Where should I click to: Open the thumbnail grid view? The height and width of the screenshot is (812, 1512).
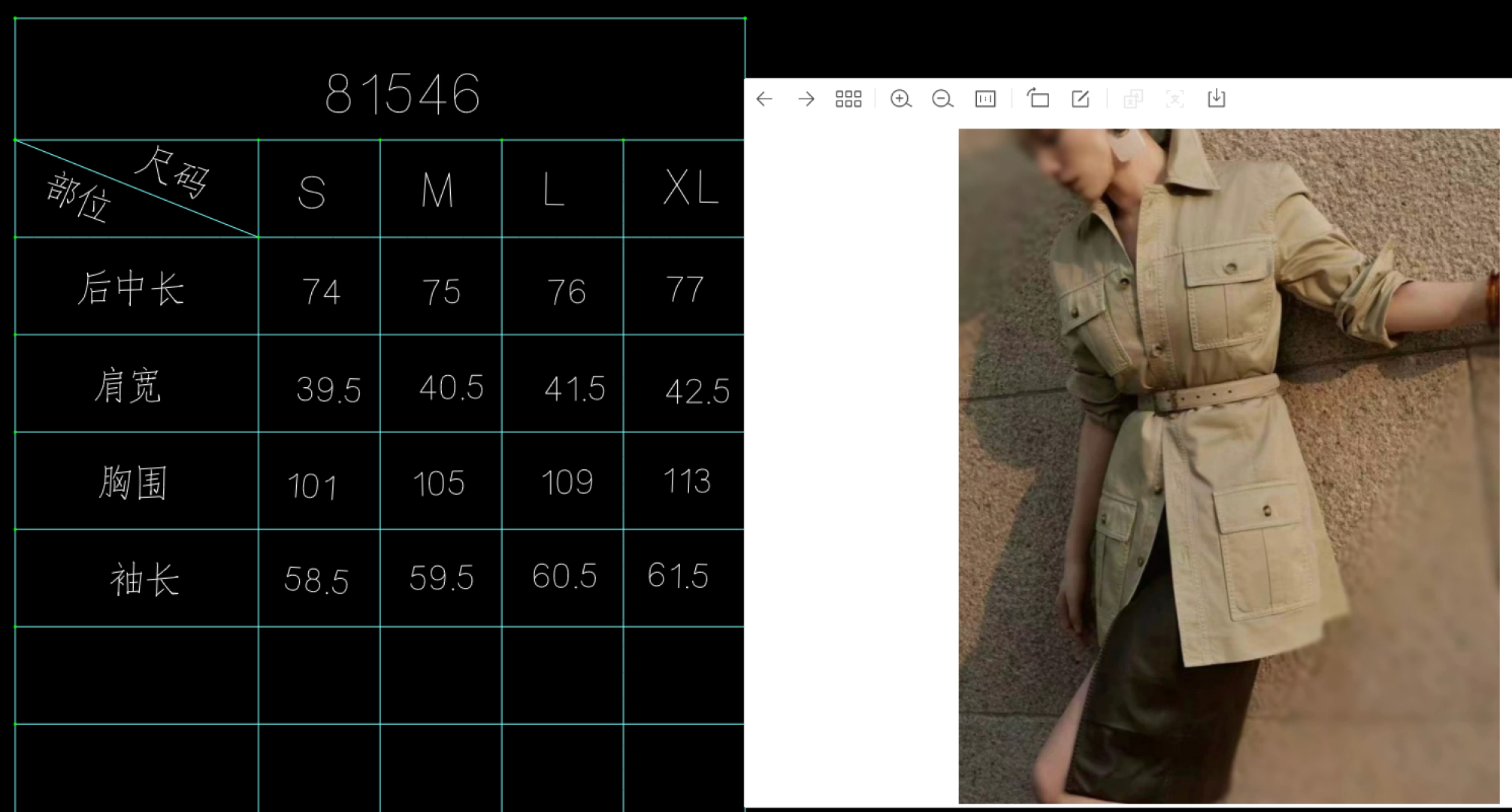(848, 99)
